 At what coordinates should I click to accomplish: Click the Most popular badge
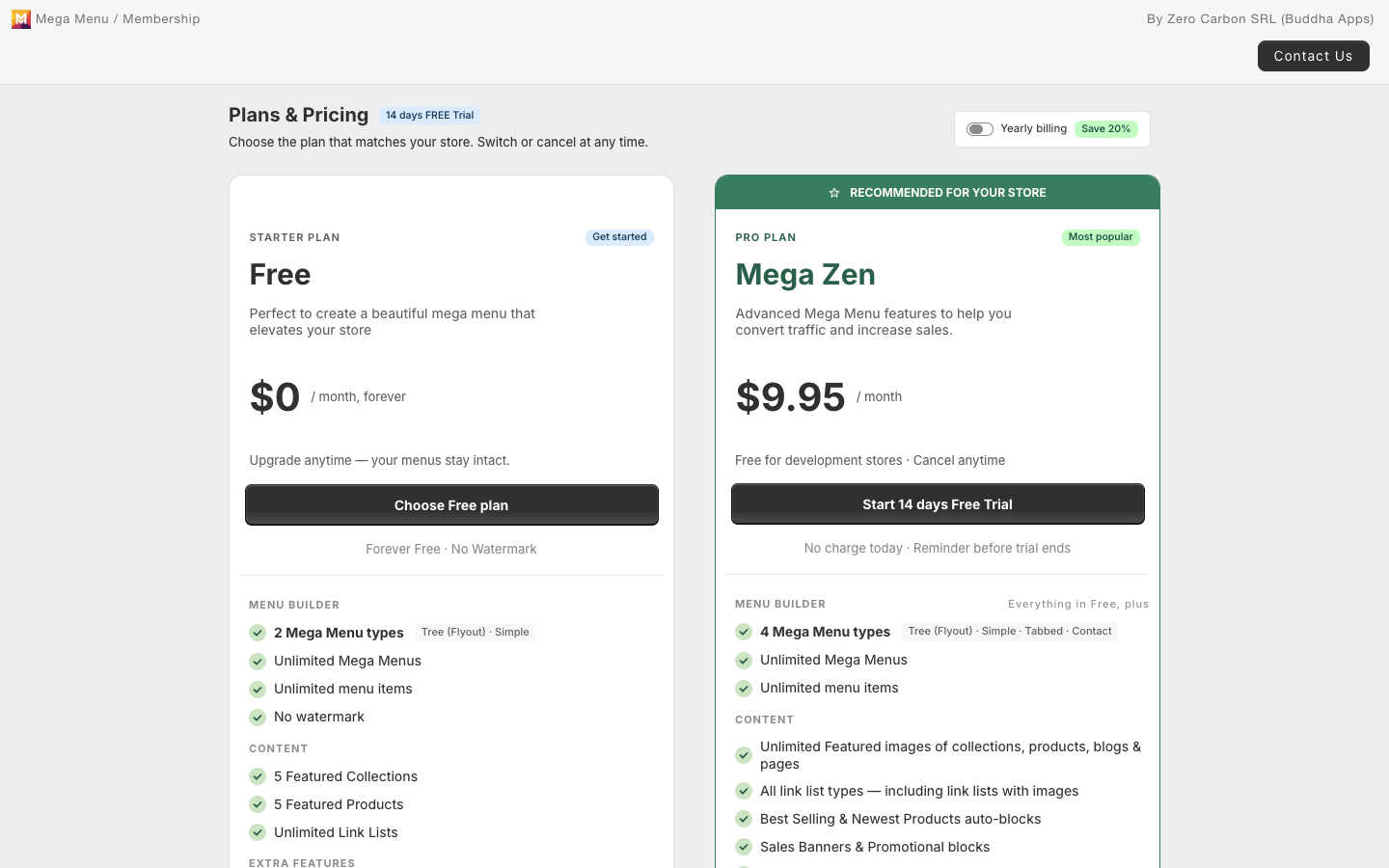tap(1101, 237)
